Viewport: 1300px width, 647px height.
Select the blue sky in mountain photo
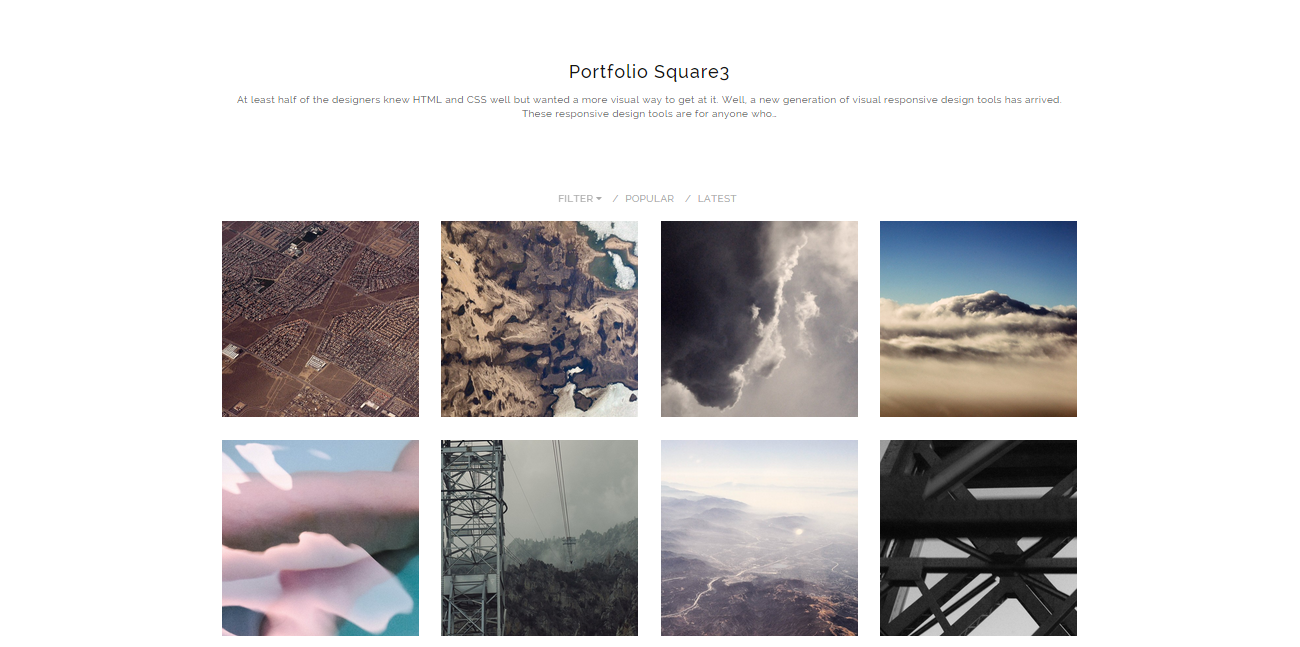click(978, 255)
